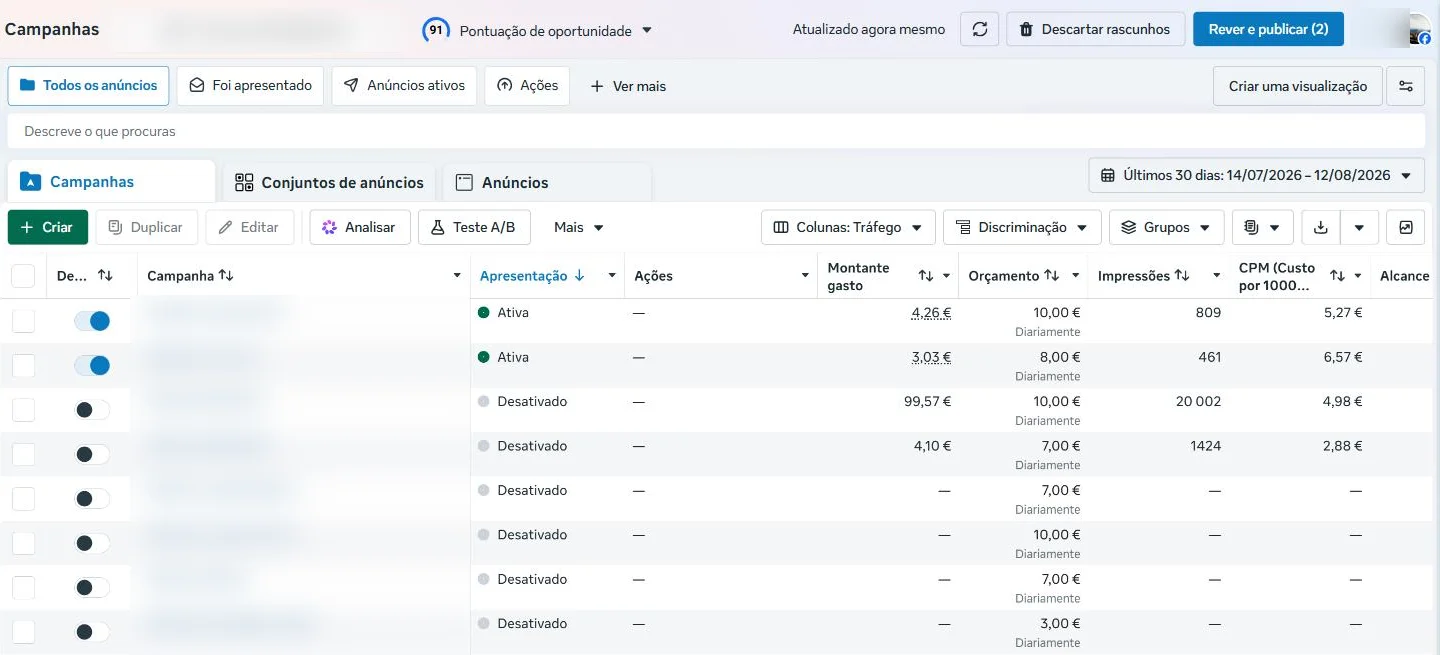Sort by Orçamento column arrows

pos(1052,276)
